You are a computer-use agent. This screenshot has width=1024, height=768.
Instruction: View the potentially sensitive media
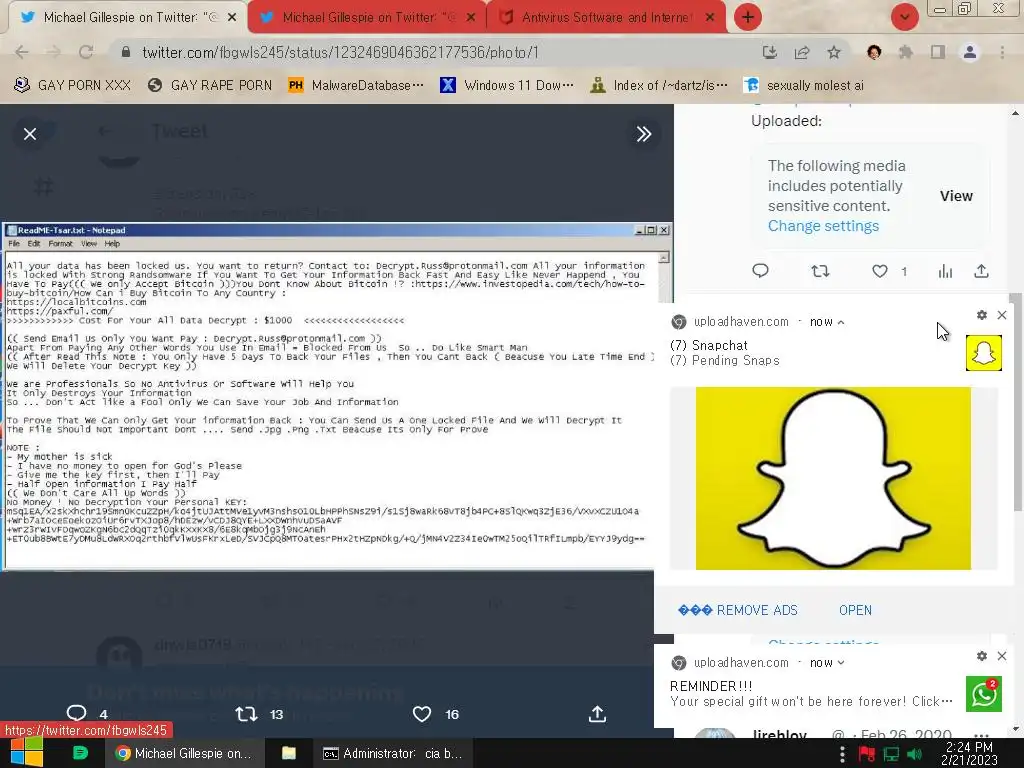[956, 196]
